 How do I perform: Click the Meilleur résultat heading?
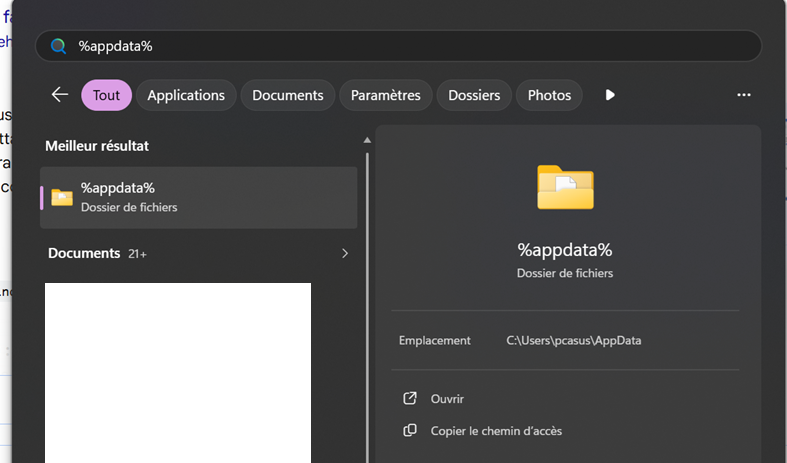click(x=97, y=146)
